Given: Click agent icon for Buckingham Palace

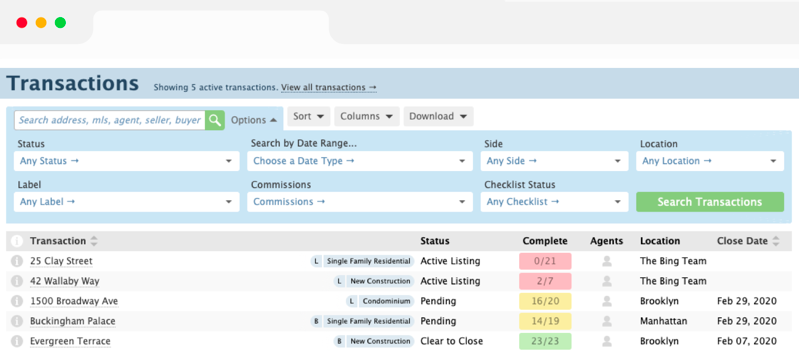Looking at the screenshot, I should click(606, 321).
